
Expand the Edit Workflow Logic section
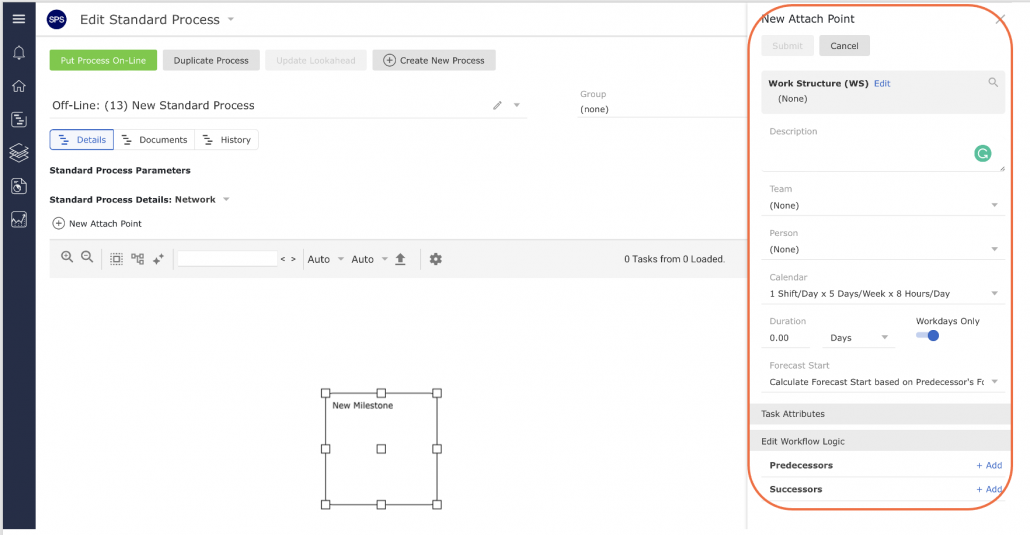880,442
